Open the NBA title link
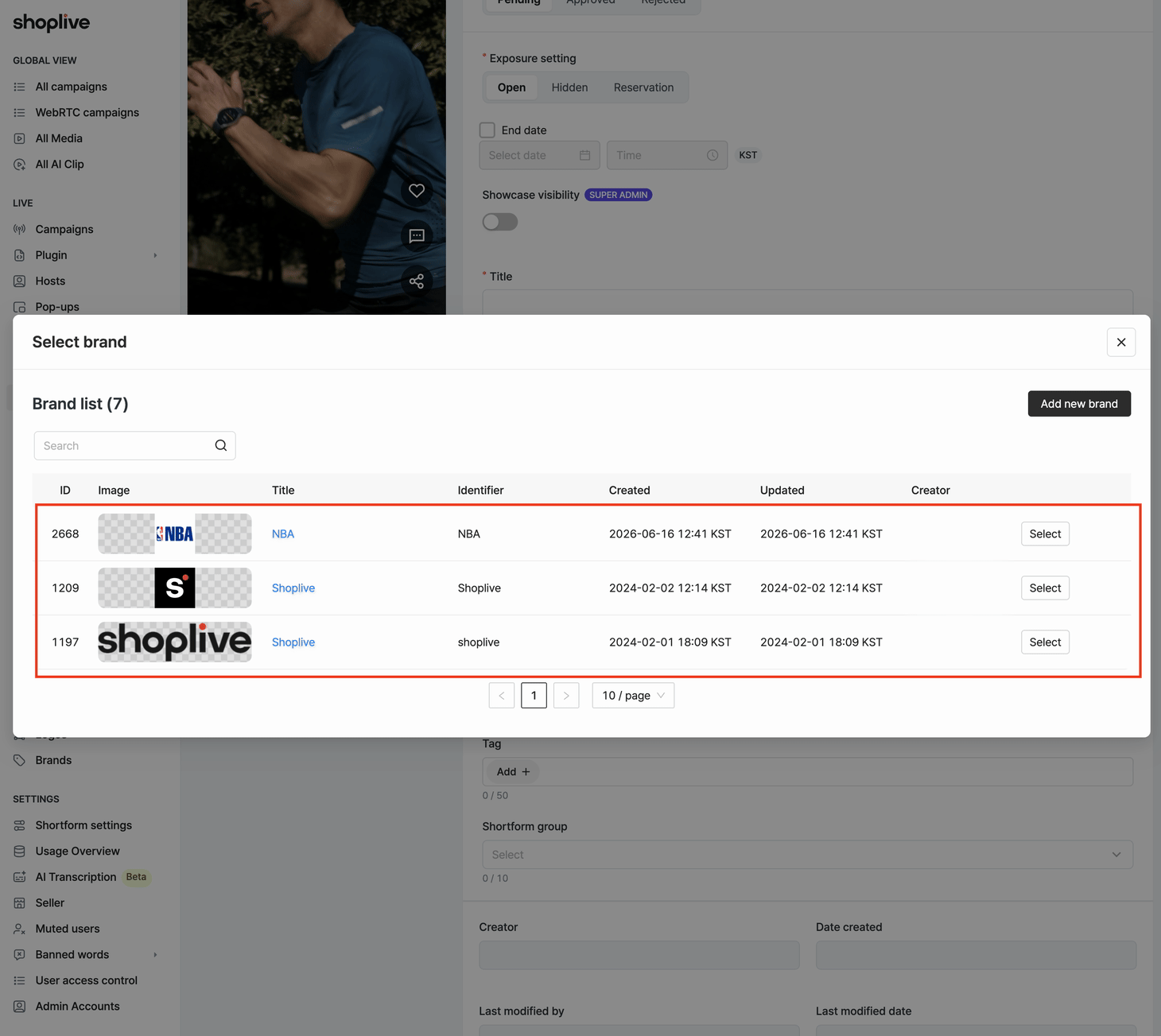This screenshot has height=1036, width=1161. click(283, 534)
